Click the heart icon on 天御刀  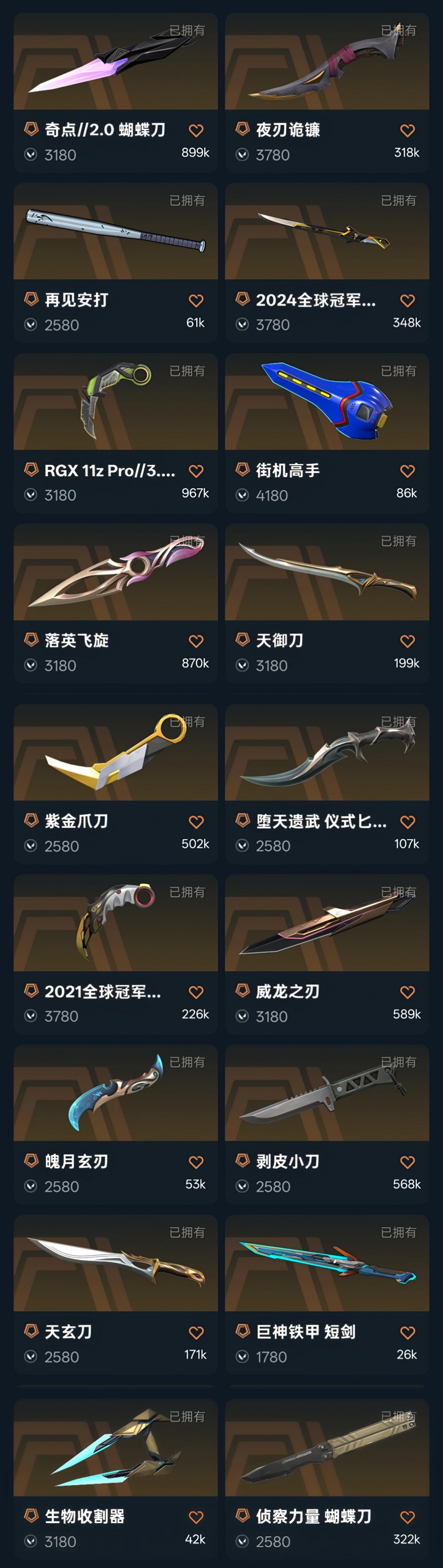point(407,641)
